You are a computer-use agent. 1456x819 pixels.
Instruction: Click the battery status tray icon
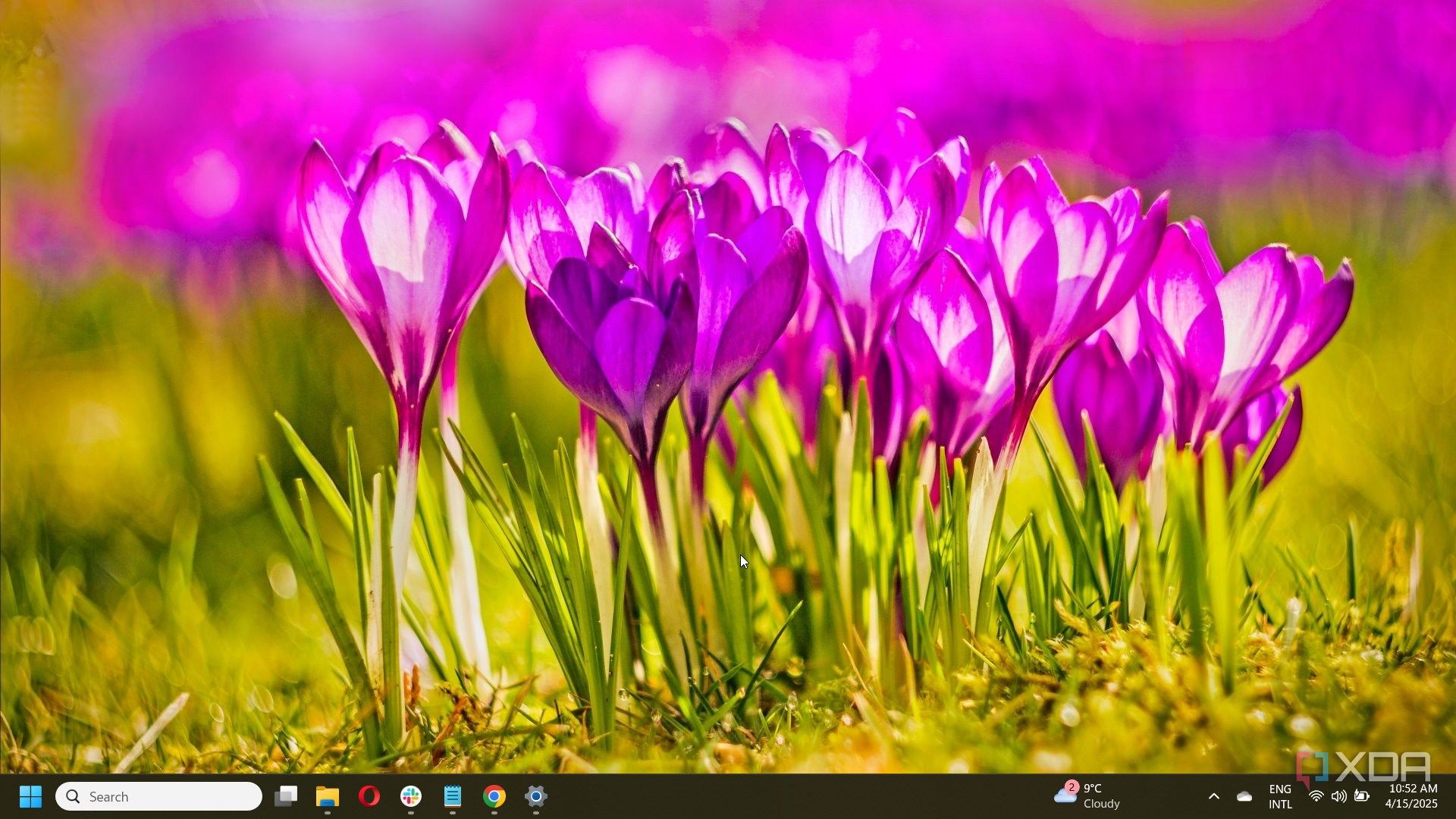tap(1362, 796)
